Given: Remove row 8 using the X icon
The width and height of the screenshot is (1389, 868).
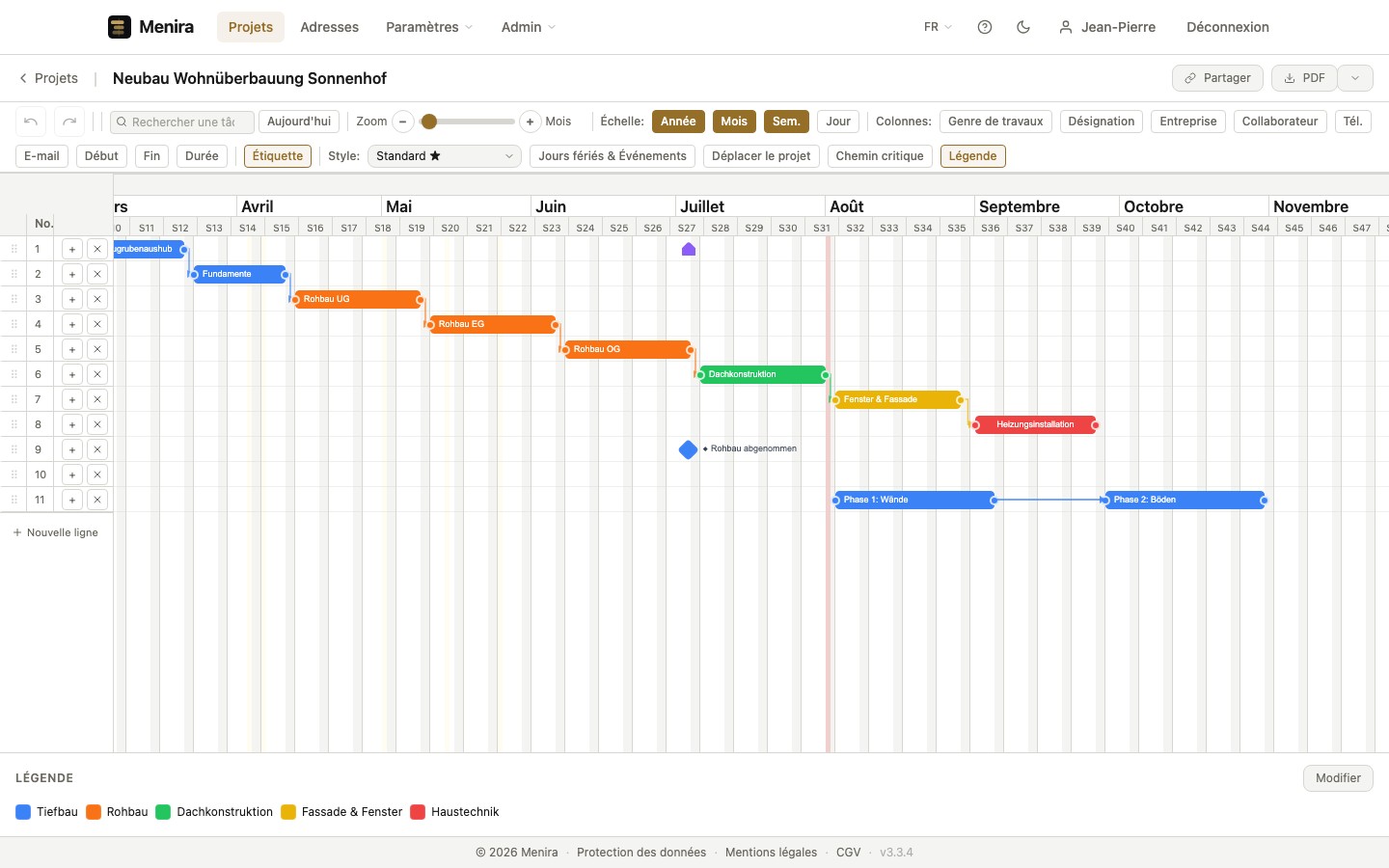Looking at the screenshot, I should coord(97,424).
